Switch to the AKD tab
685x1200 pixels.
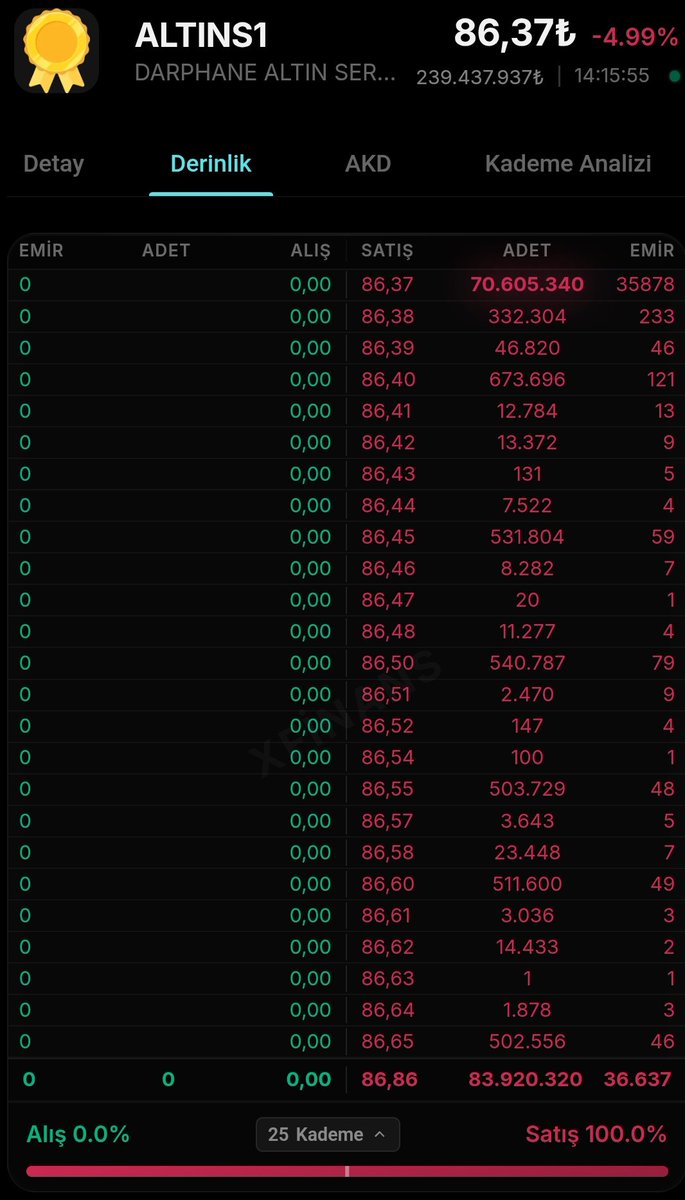point(368,164)
